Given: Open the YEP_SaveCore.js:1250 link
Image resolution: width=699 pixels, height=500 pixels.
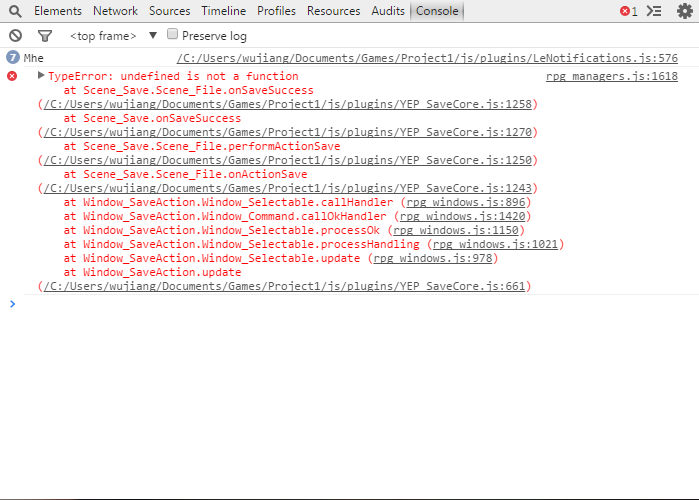Looking at the screenshot, I should point(288,160).
